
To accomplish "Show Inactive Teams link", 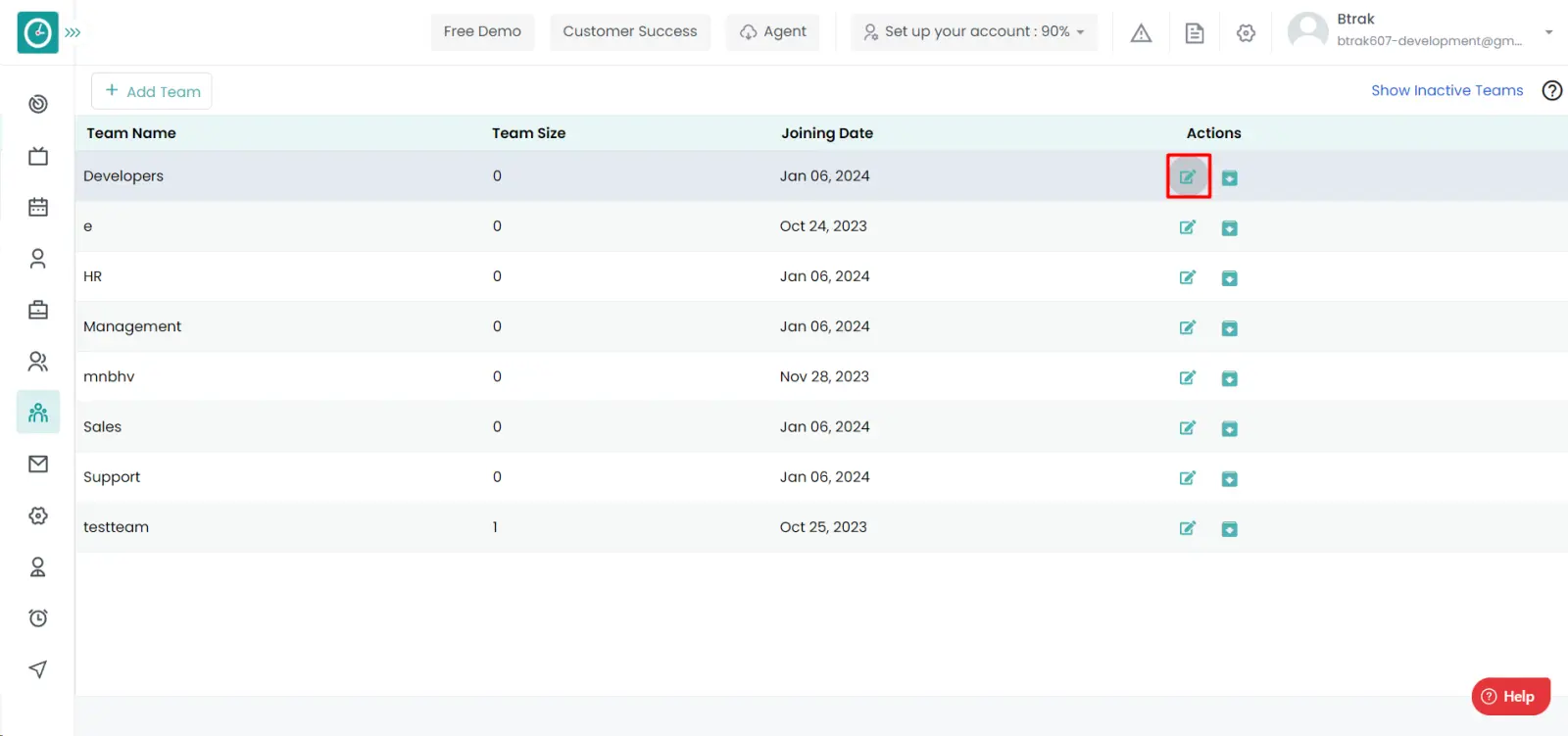I will coord(1446,90).
